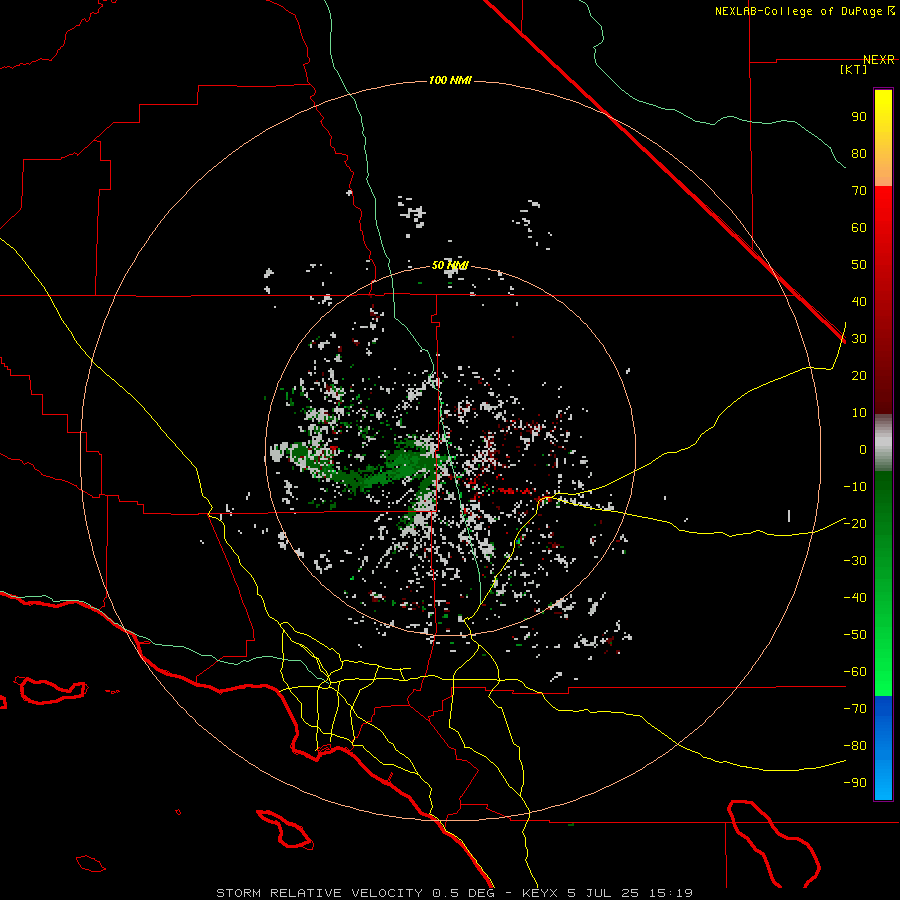
Task: Select the 20 value on velocity scale
Action: coord(859,376)
